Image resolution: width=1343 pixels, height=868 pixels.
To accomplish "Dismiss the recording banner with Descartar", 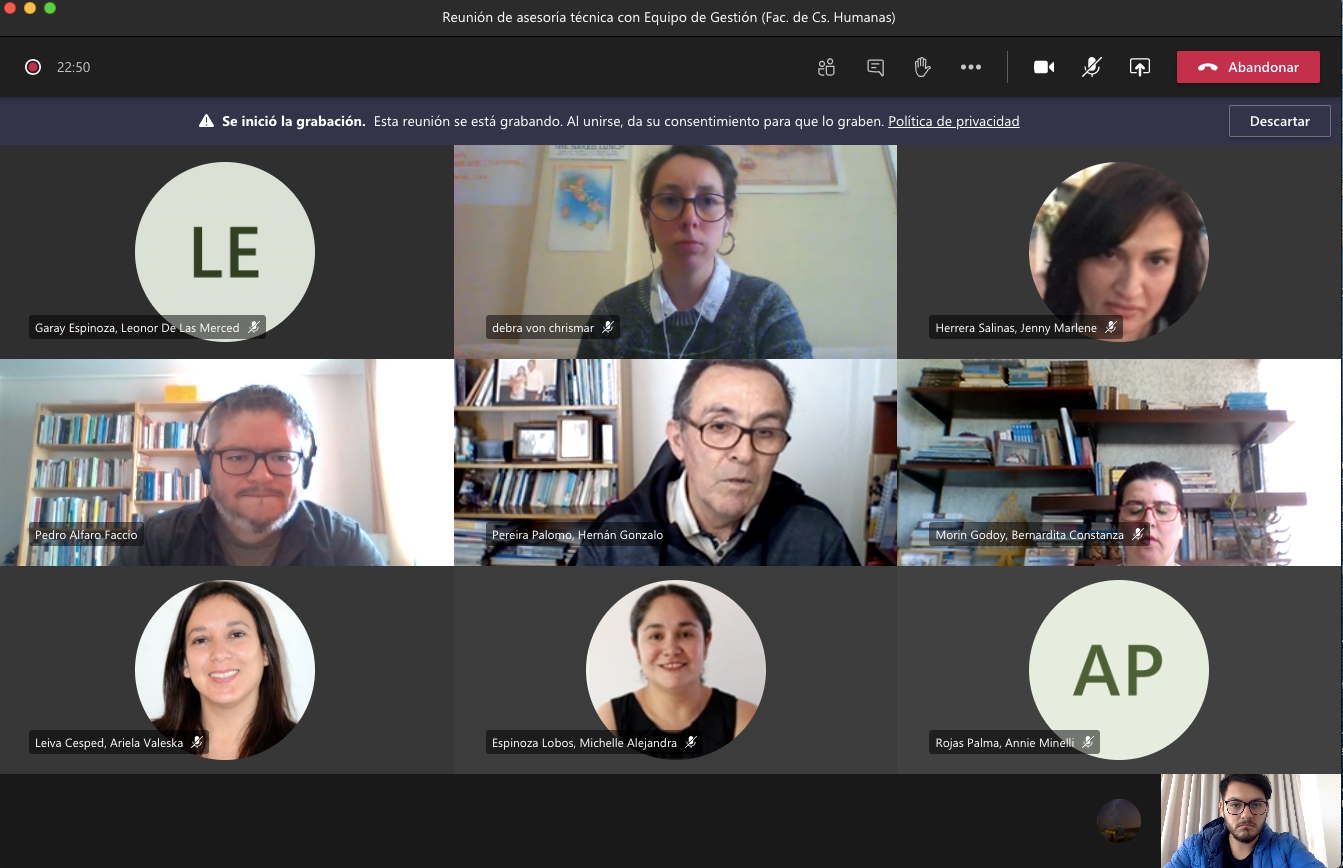I will (1279, 121).
